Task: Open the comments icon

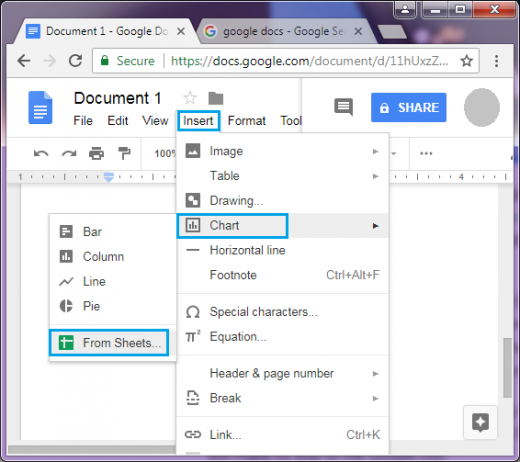Action: pos(343,107)
